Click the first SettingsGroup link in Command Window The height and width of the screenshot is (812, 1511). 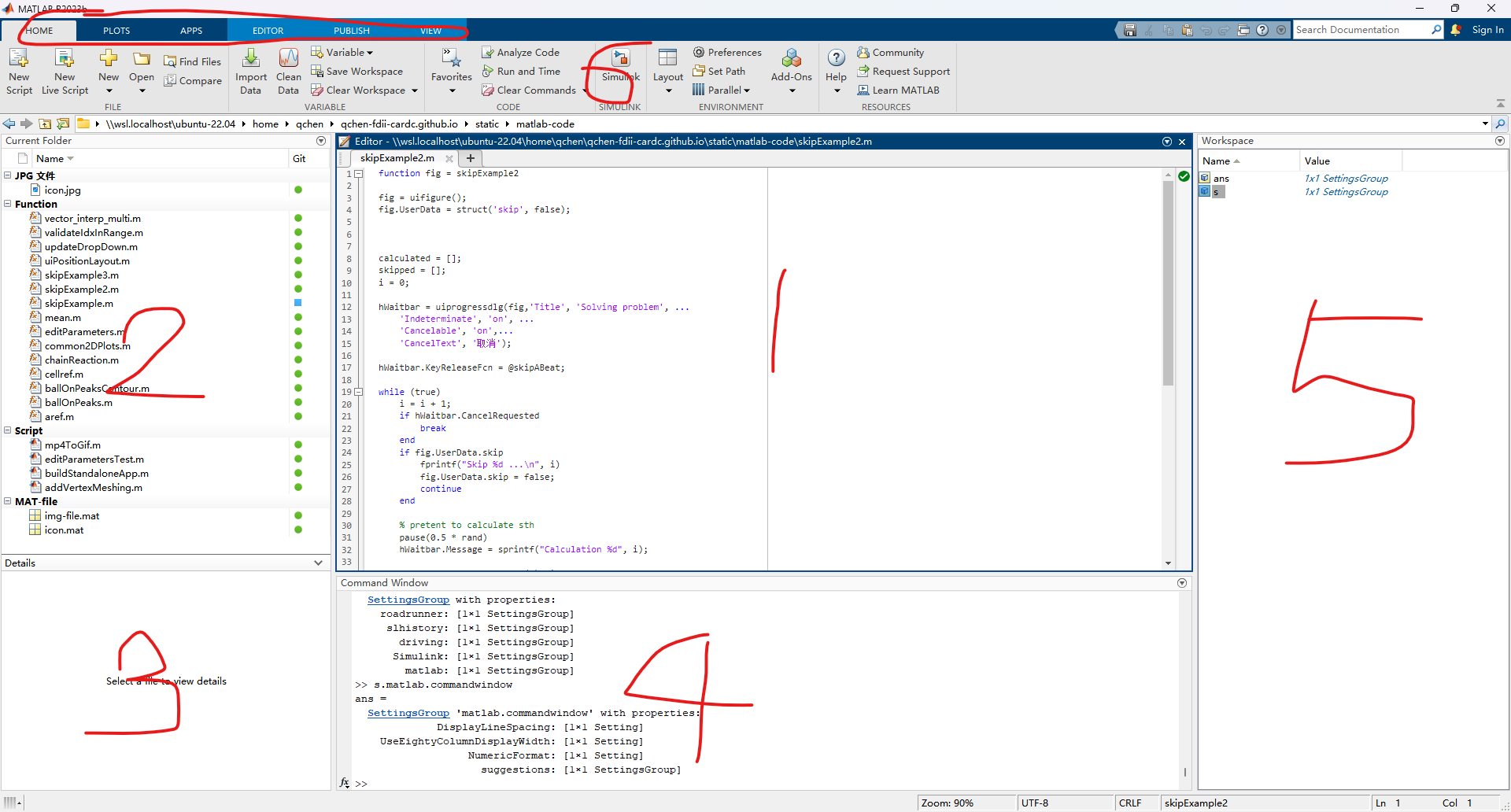[408, 600]
